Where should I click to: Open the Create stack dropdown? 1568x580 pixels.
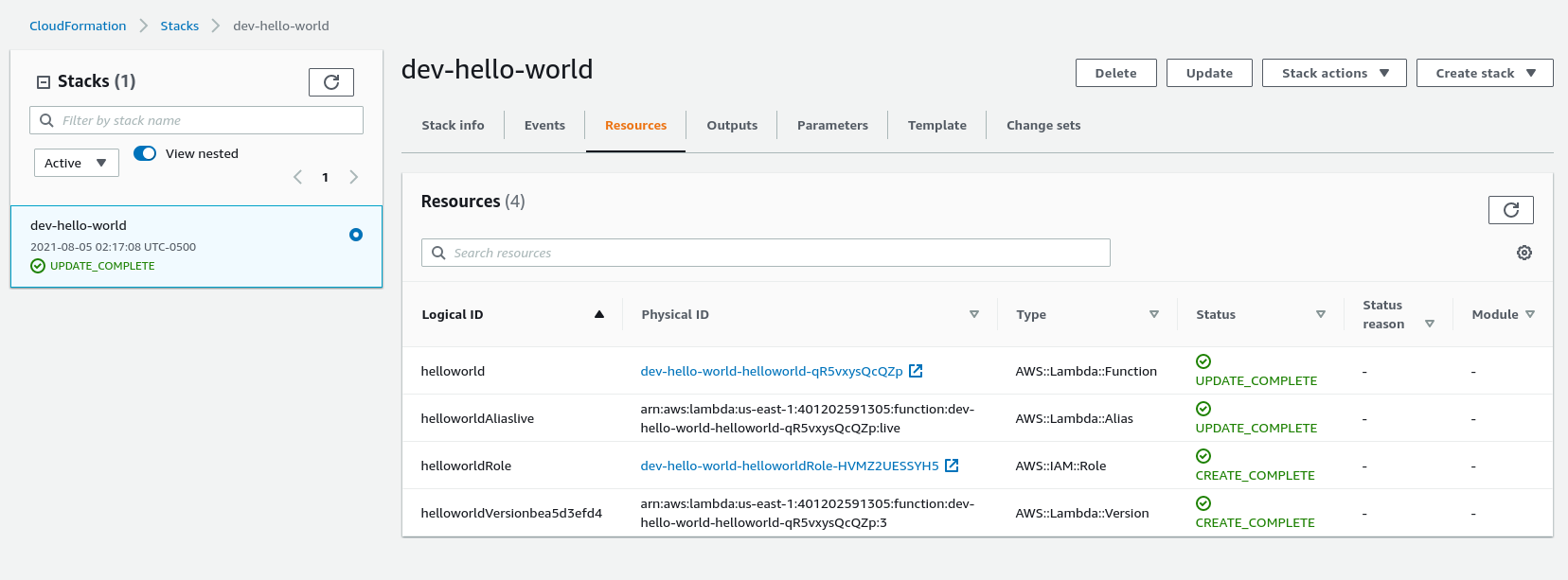(1484, 73)
